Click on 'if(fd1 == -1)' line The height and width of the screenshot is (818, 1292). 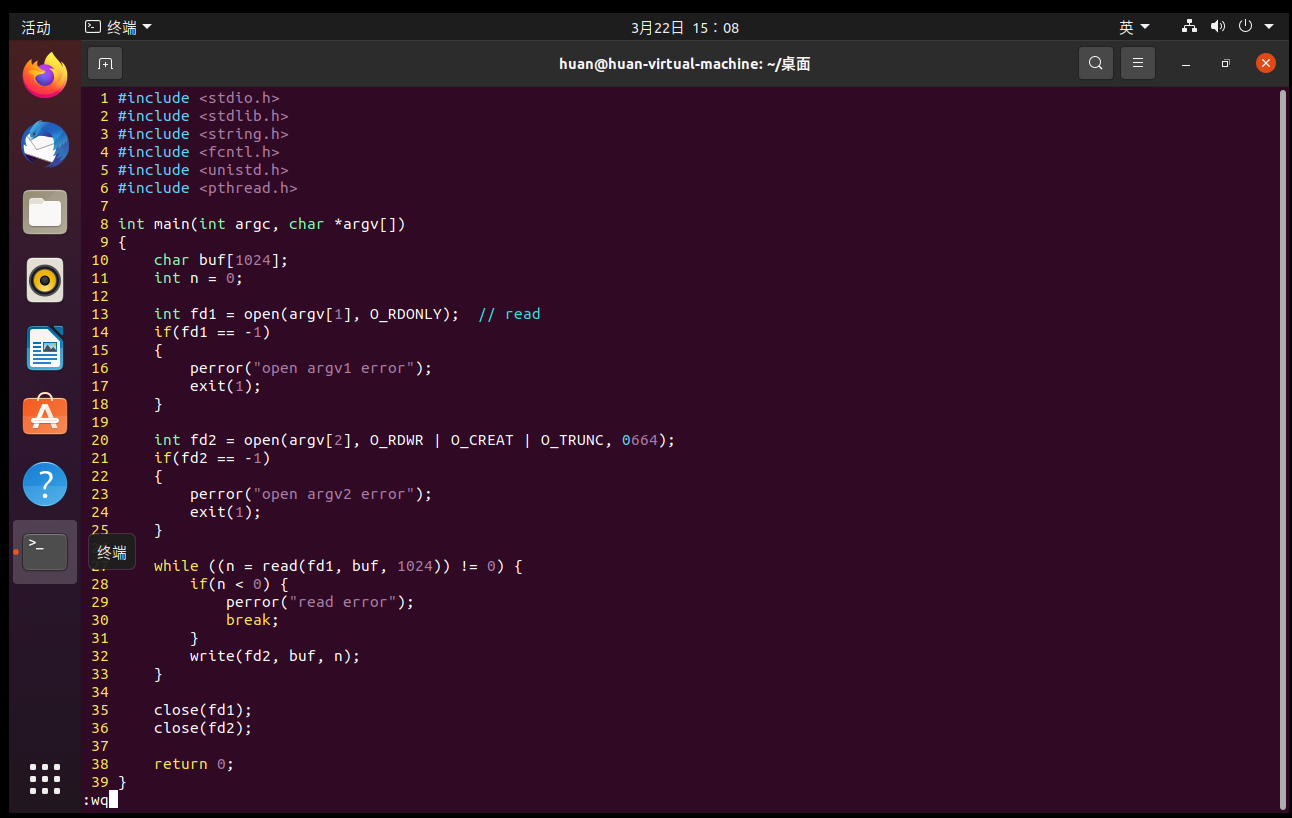tap(212, 332)
